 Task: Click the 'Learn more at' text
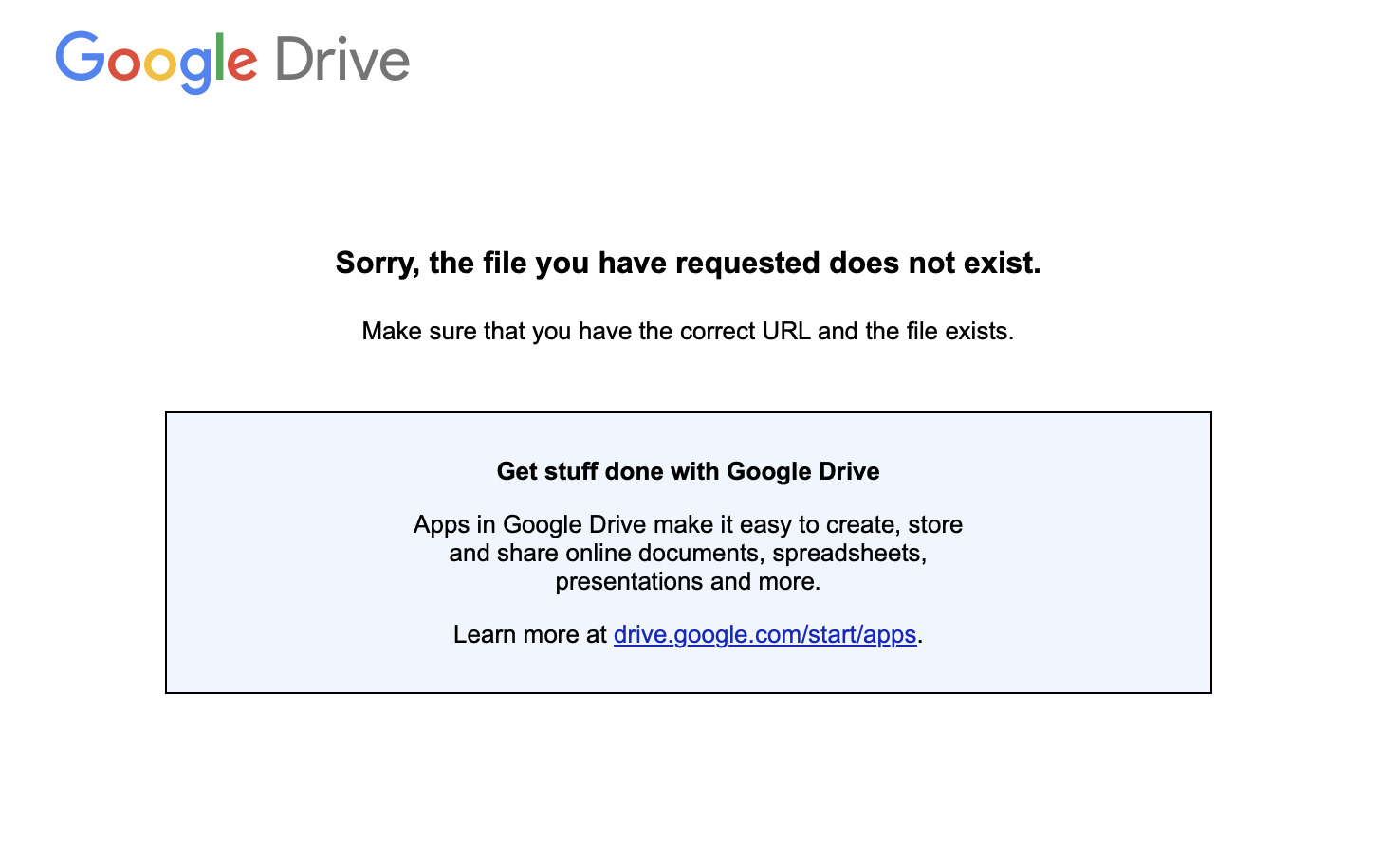point(529,634)
